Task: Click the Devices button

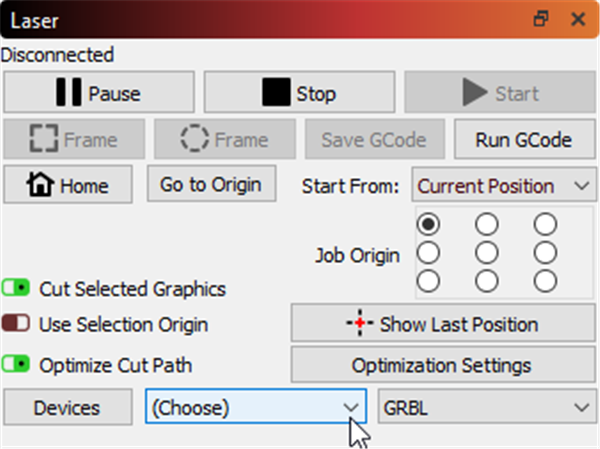Action: (x=67, y=408)
